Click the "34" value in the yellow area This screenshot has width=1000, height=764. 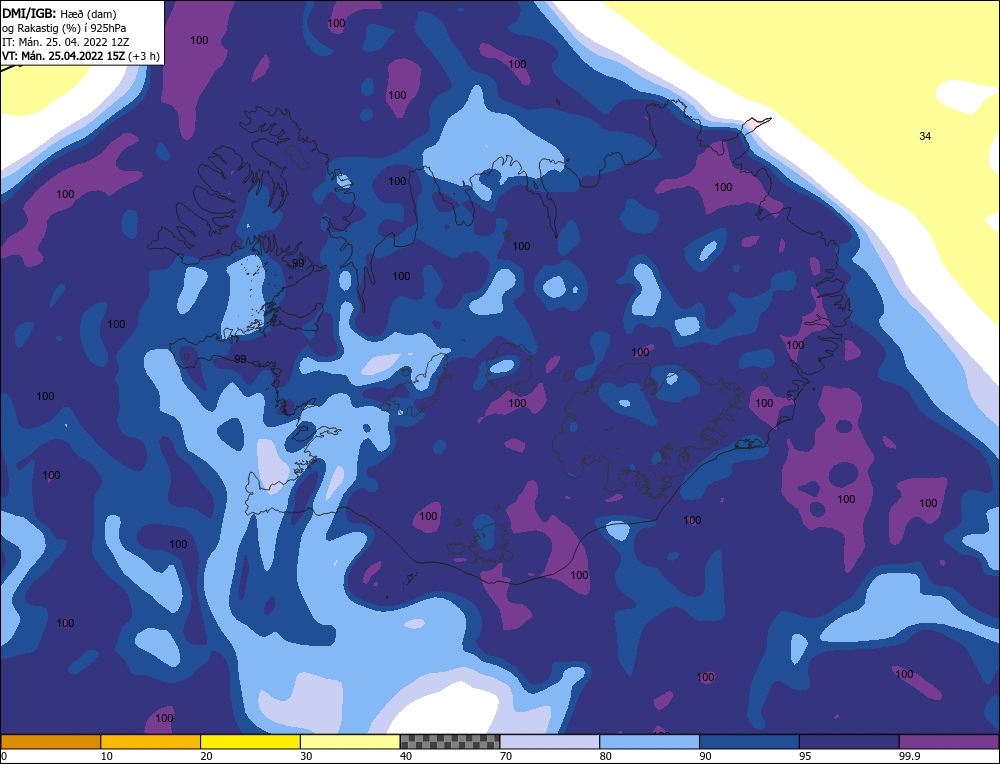click(925, 136)
